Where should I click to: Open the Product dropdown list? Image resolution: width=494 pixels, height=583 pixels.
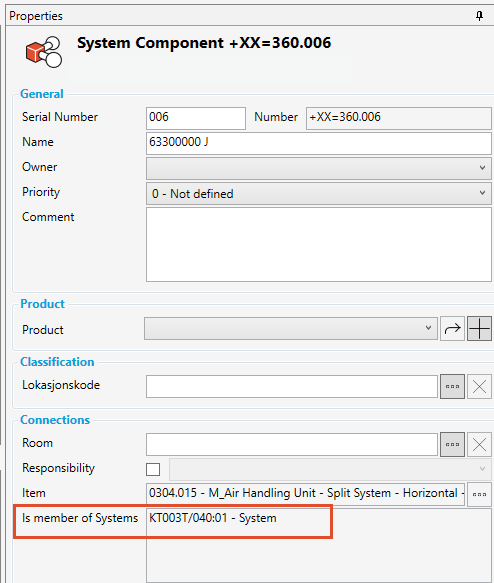[291, 328]
